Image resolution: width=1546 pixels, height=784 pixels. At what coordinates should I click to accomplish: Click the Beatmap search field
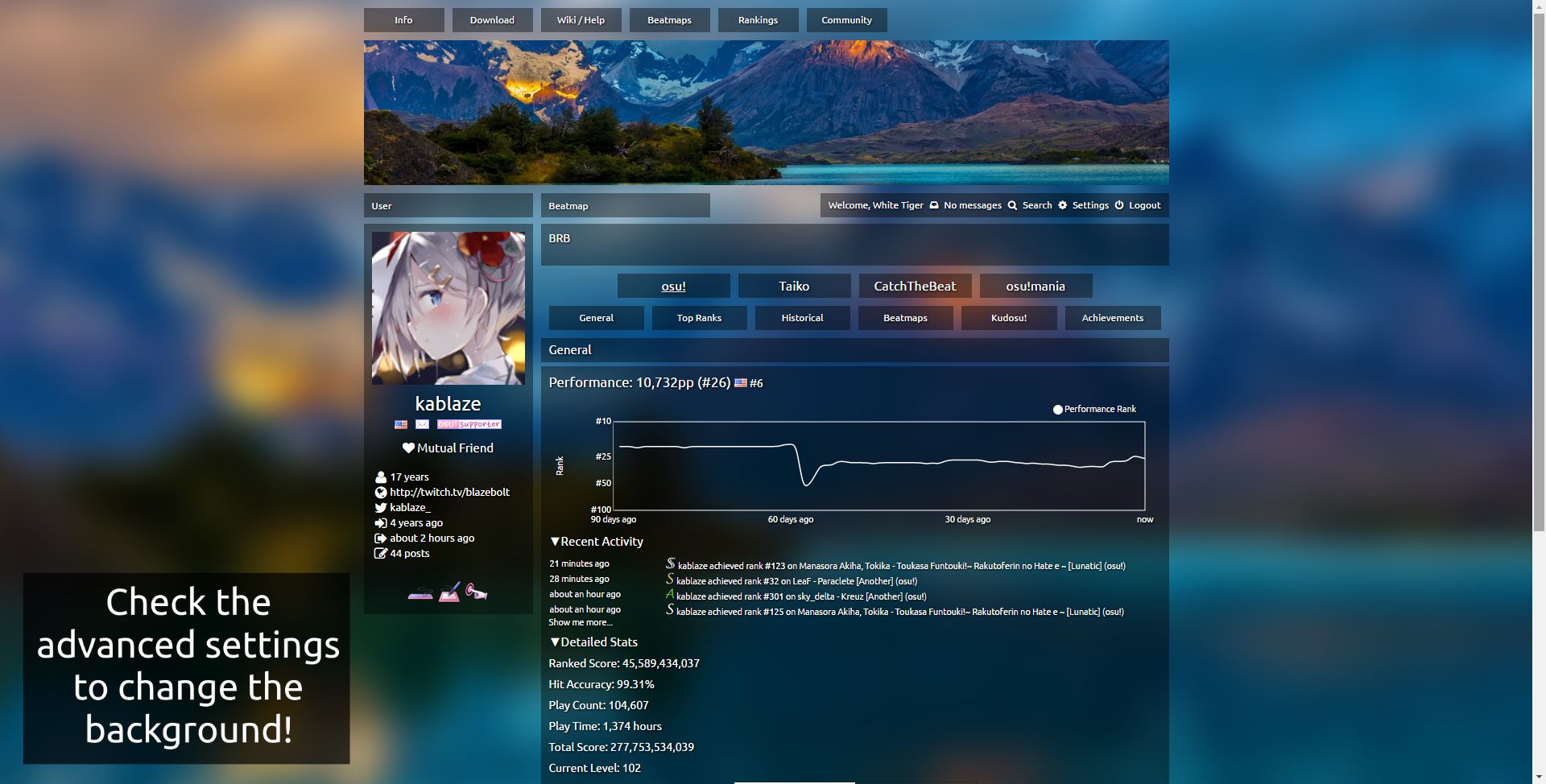[x=625, y=205]
